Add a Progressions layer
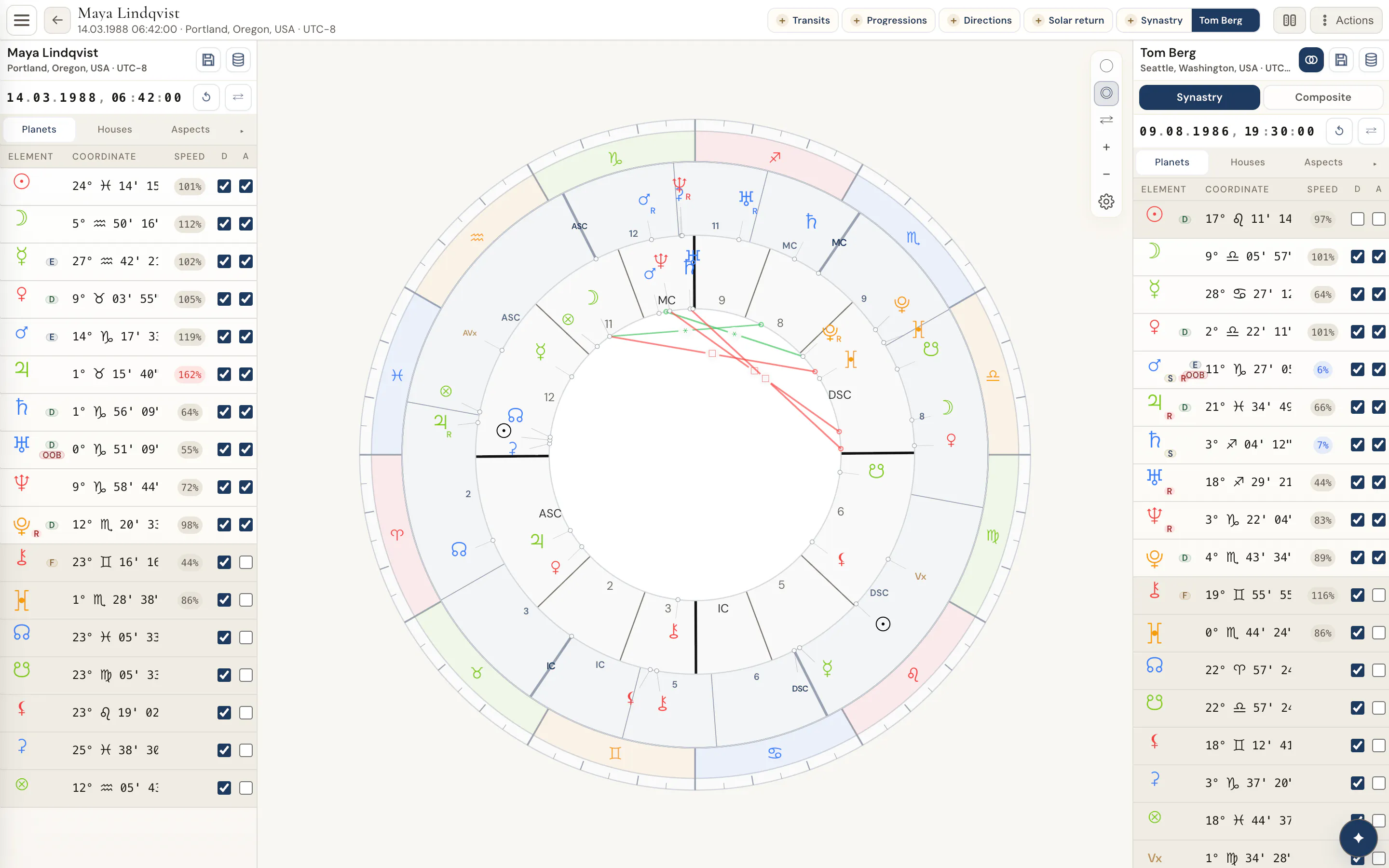Screen dimensions: 1389x868 point(888,20)
